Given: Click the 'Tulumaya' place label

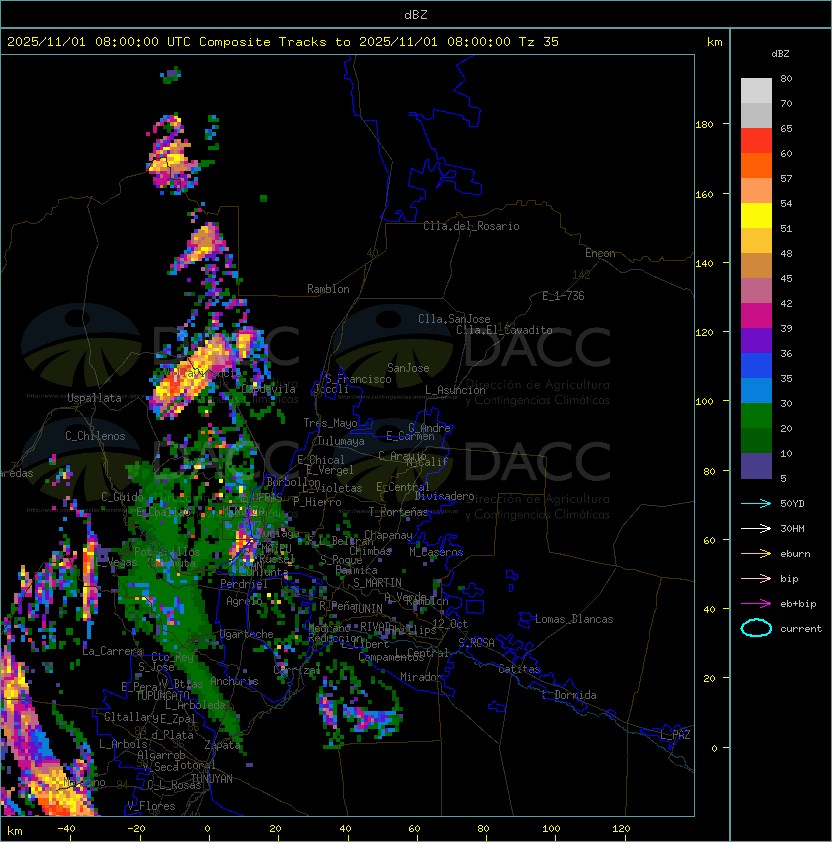Looking at the screenshot, I should pos(341,441).
